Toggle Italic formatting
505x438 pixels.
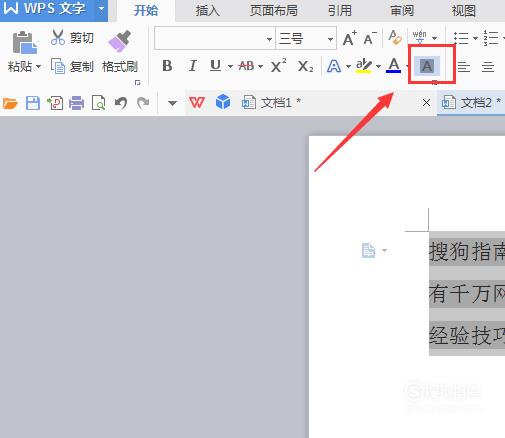point(192,66)
